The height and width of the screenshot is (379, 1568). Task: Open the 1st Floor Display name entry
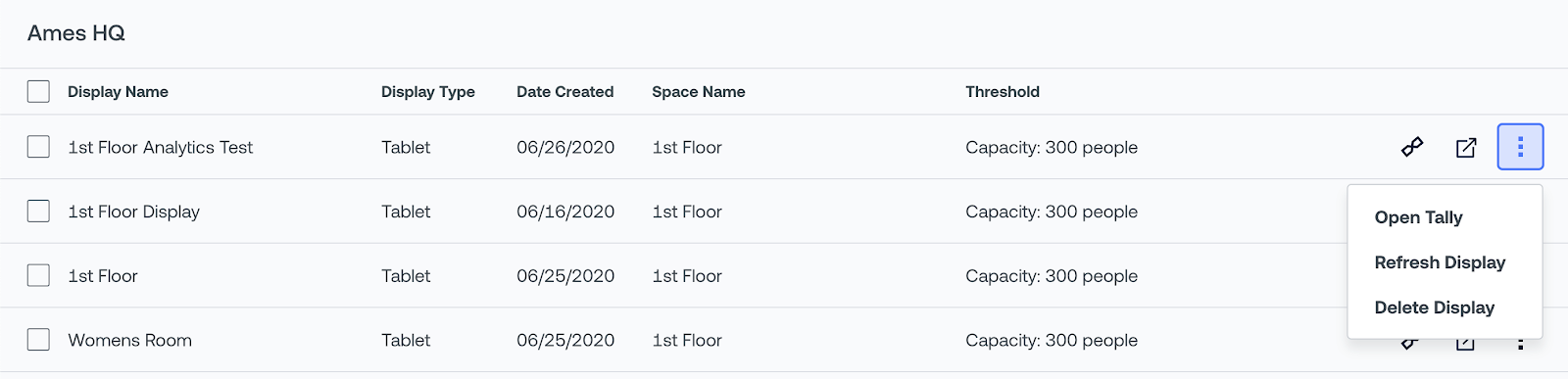tap(133, 212)
